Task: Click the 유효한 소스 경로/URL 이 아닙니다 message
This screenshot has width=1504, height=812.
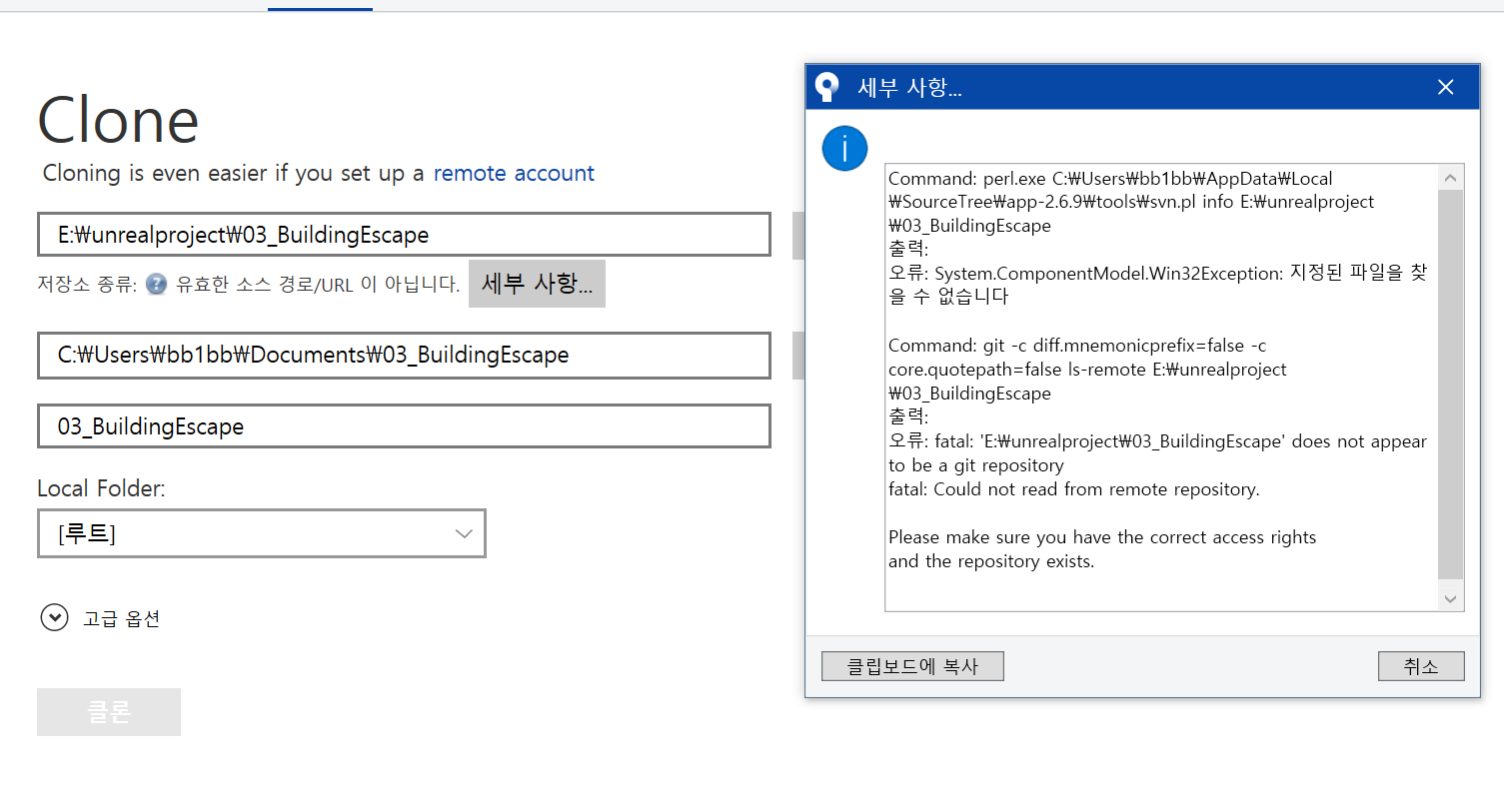Action: (x=318, y=285)
